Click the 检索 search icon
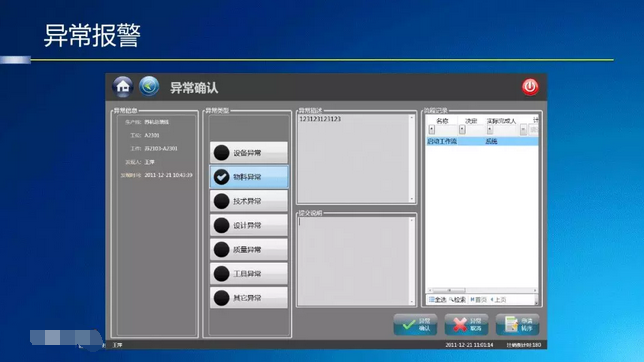 click(x=458, y=300)
